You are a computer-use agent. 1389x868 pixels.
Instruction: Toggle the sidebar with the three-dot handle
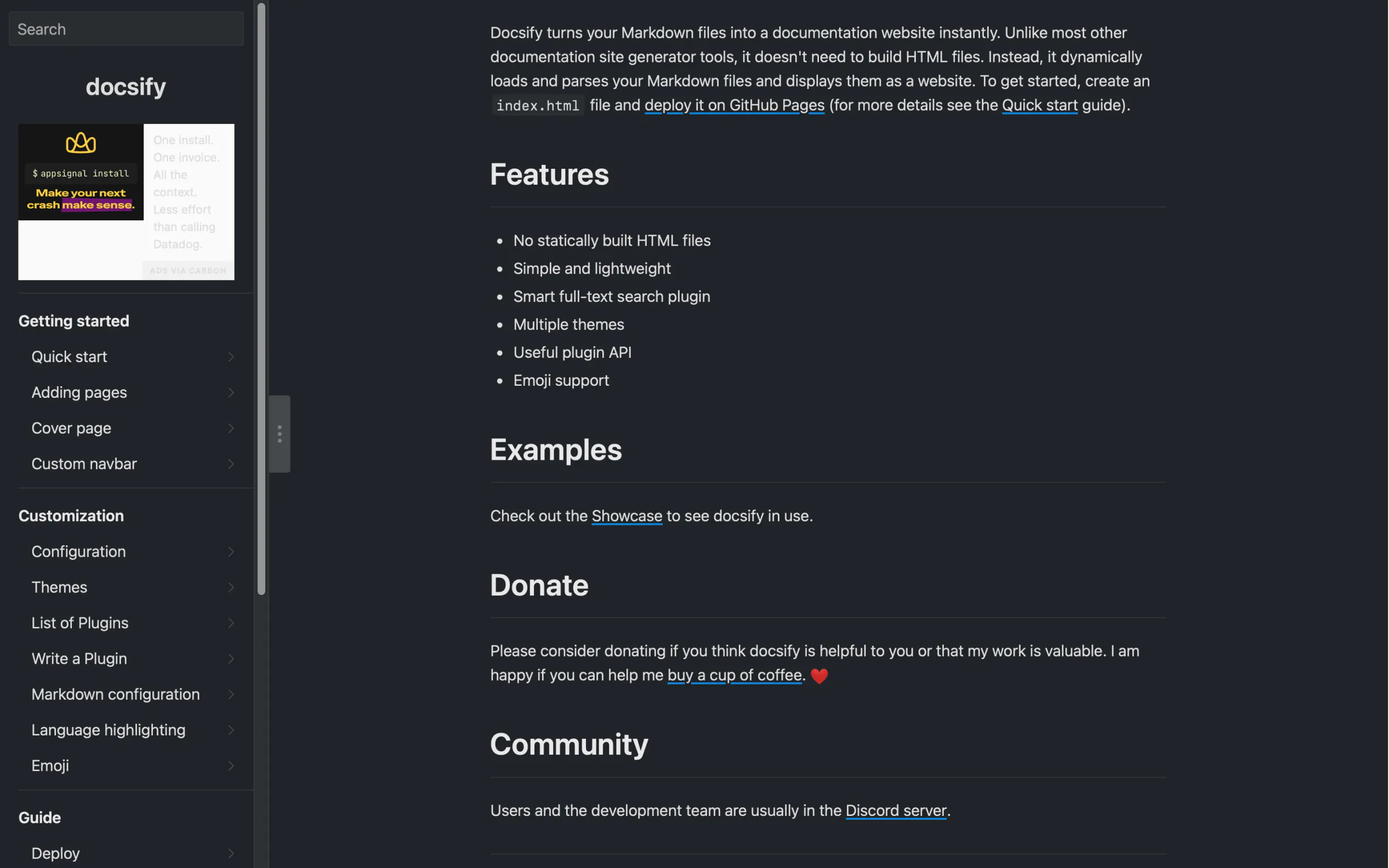[x=280, y=434]
